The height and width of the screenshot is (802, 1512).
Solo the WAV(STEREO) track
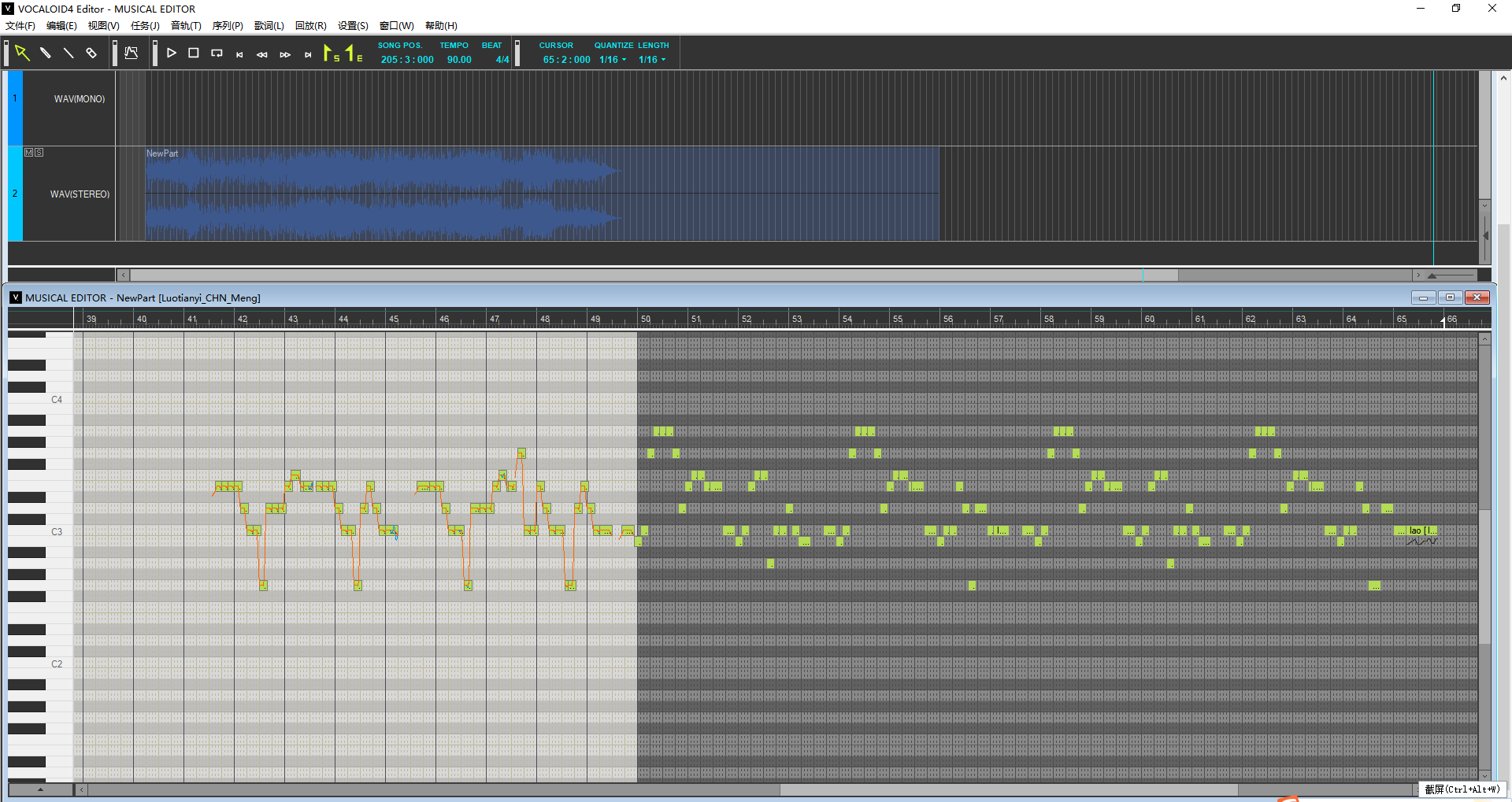(39, 153)
